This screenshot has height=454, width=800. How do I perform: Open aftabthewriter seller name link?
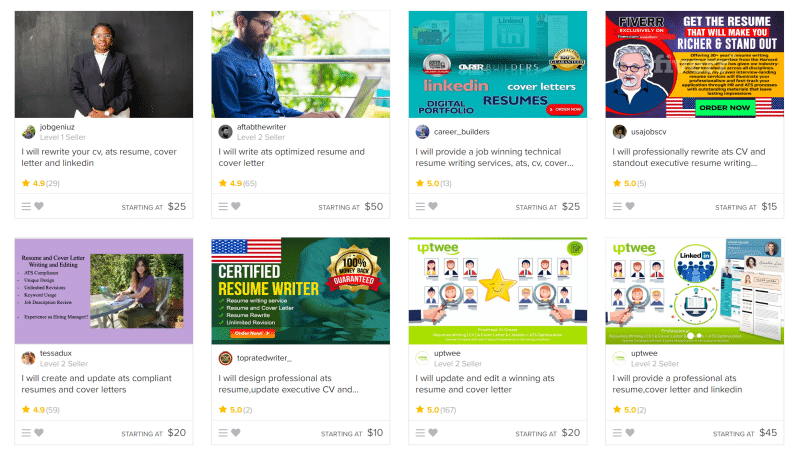point(261,127)
